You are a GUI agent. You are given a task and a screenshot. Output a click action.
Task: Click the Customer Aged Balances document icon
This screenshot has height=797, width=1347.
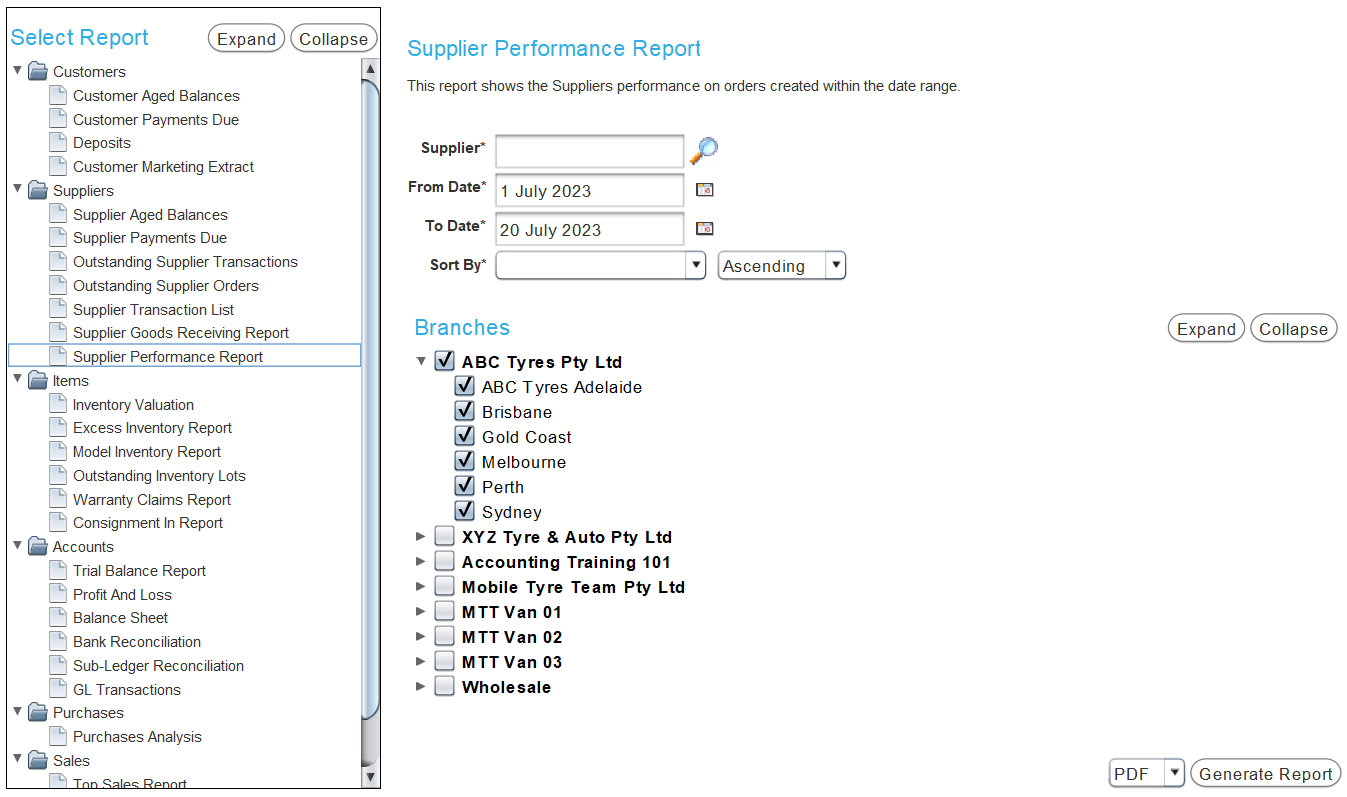(x=59, y=96)
